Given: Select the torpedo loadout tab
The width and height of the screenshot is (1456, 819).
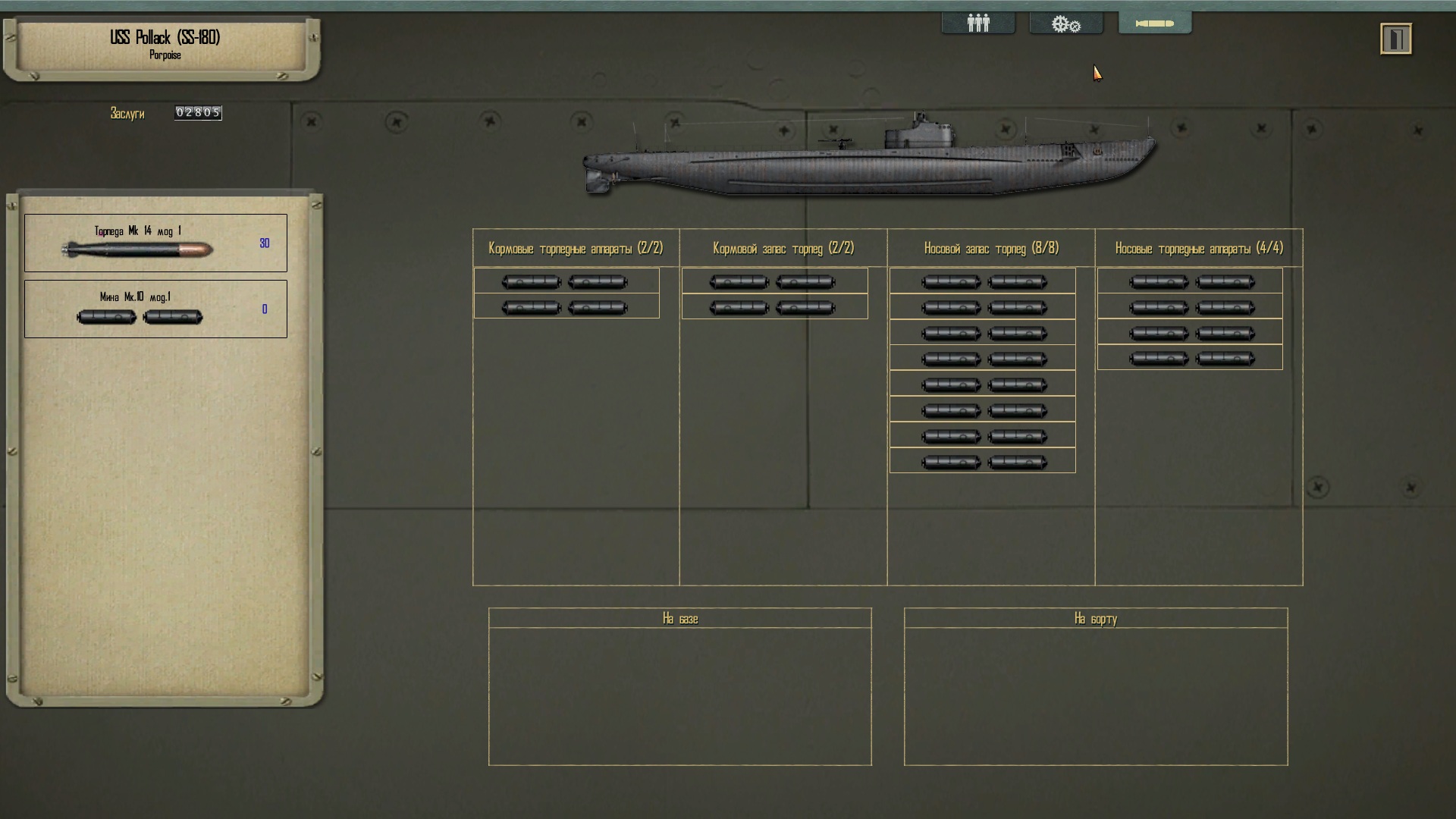Looking at the screenshot, I should click(x=1154, y=24).
